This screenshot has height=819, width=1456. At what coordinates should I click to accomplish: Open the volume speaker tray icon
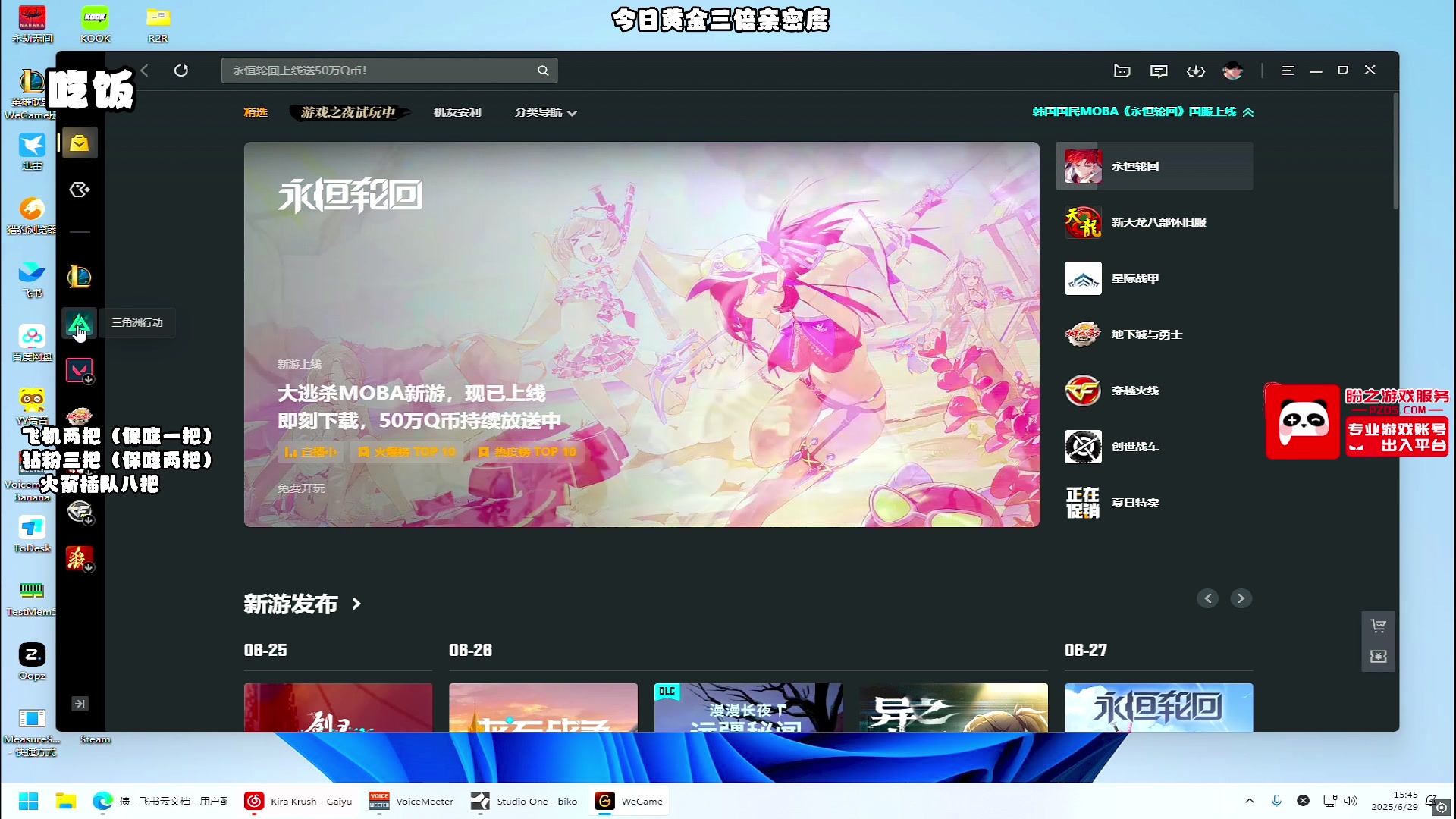click(1351, 801)
